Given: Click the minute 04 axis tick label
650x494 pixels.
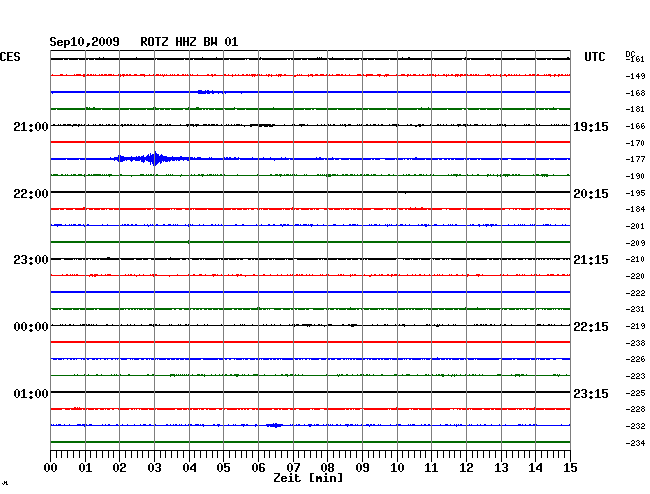Looking at the screenshot, I should click(189, 468).
